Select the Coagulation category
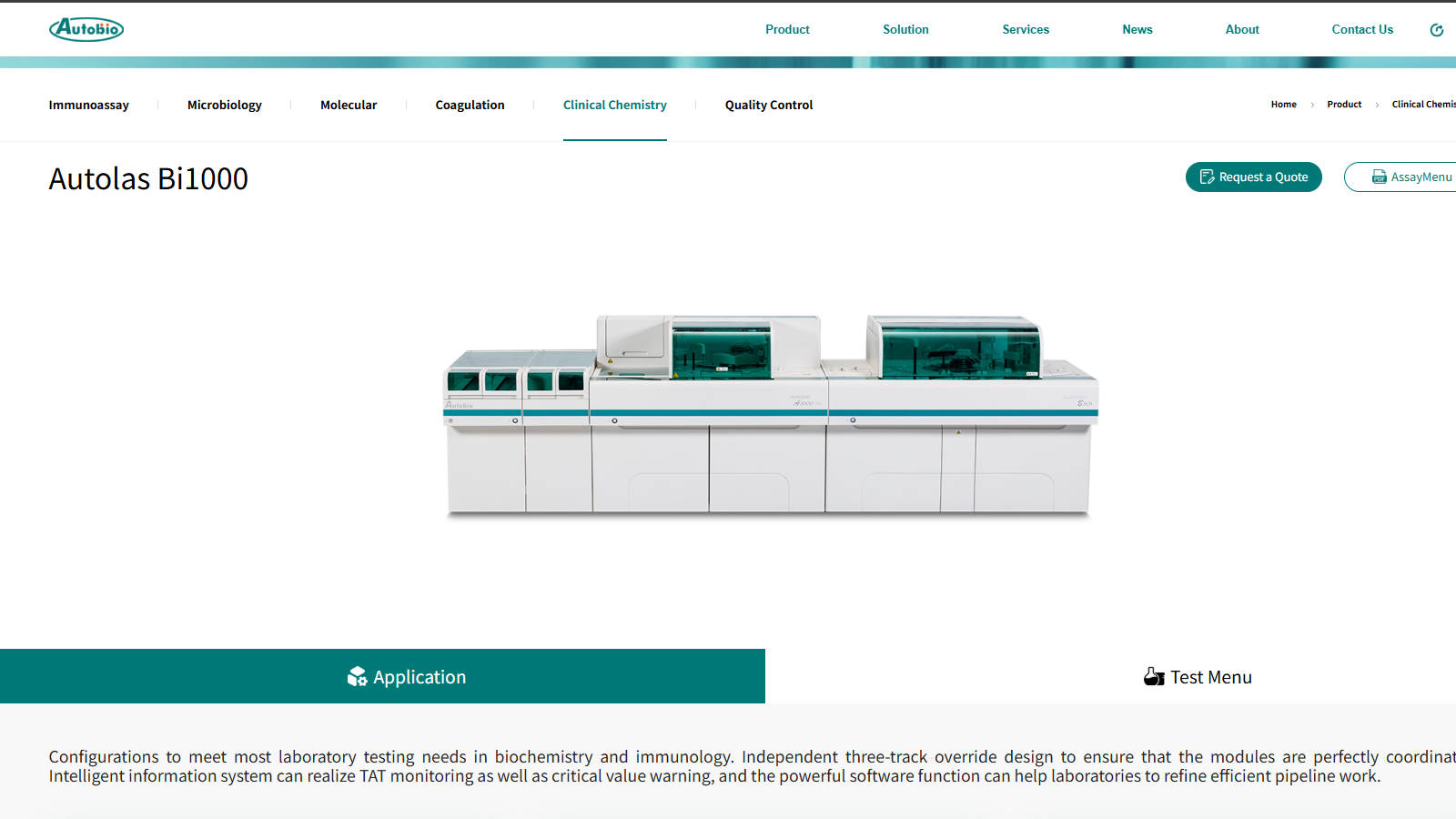 pos(470,105)
